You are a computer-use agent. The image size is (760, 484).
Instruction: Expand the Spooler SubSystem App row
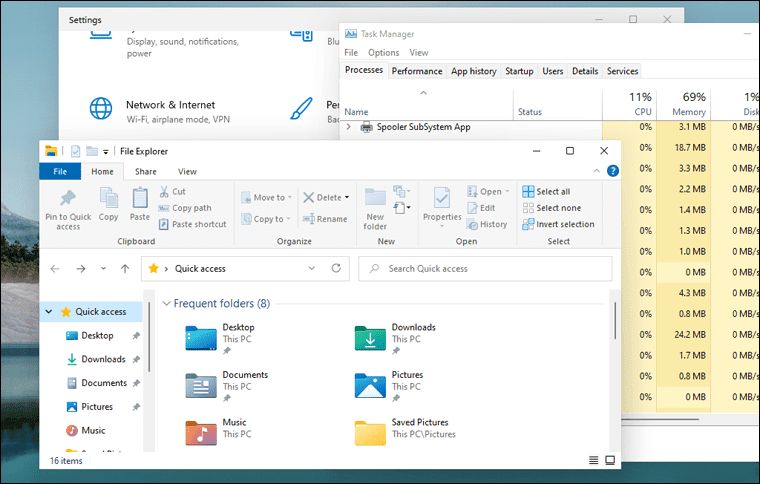[348, 127]
